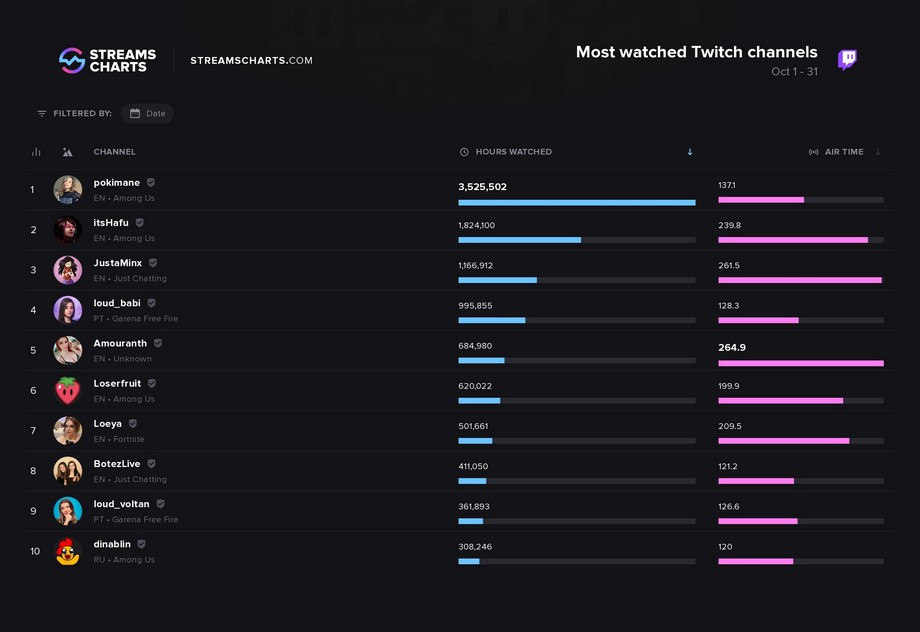Click the purple Twitch logo icon
The height and width of the screenshot is (632, 920).
click(847, 59)
